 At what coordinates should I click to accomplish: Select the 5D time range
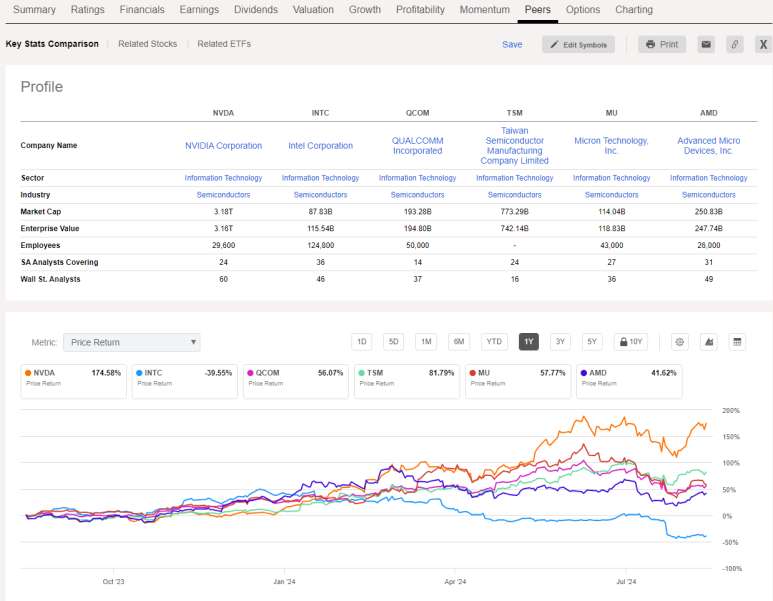[393, 342]
